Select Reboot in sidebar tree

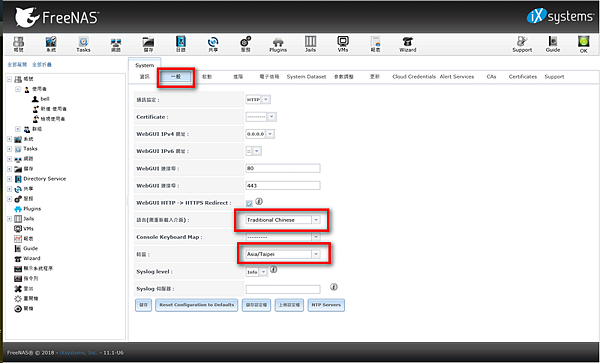coord(26,298)
